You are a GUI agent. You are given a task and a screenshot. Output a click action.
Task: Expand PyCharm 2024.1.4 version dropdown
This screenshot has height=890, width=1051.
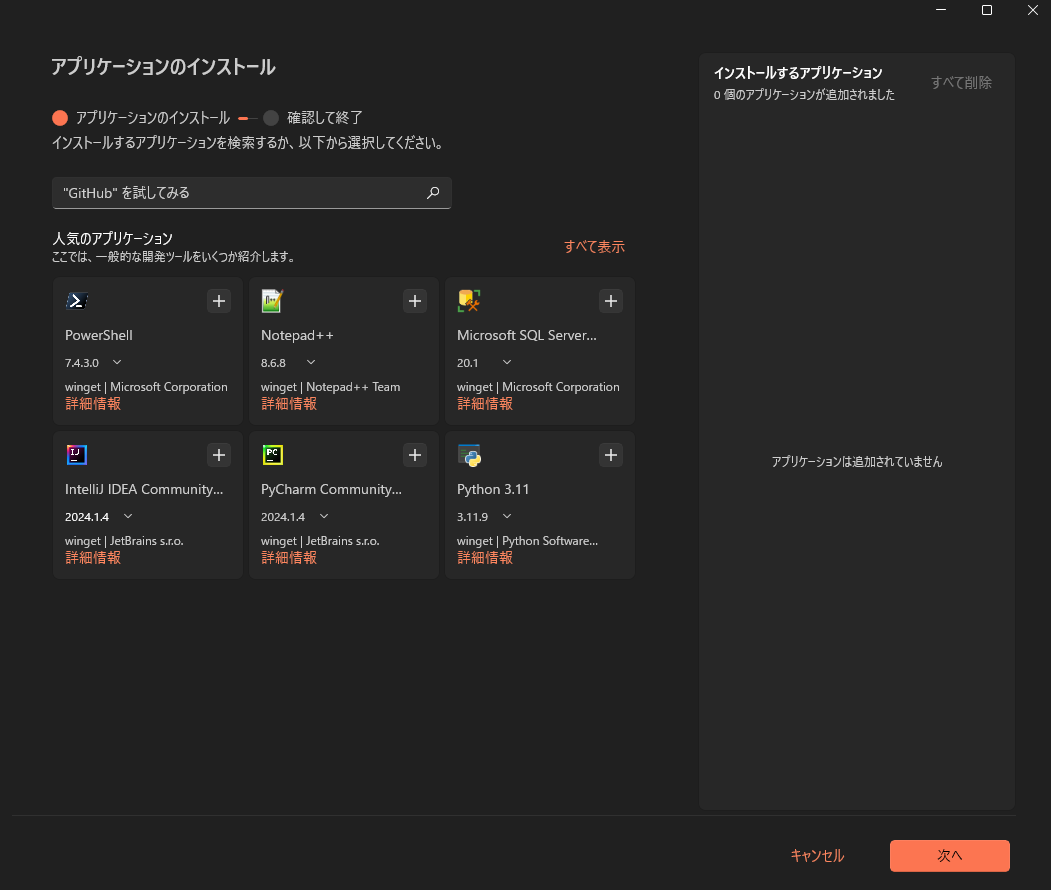tap(324, 517)
